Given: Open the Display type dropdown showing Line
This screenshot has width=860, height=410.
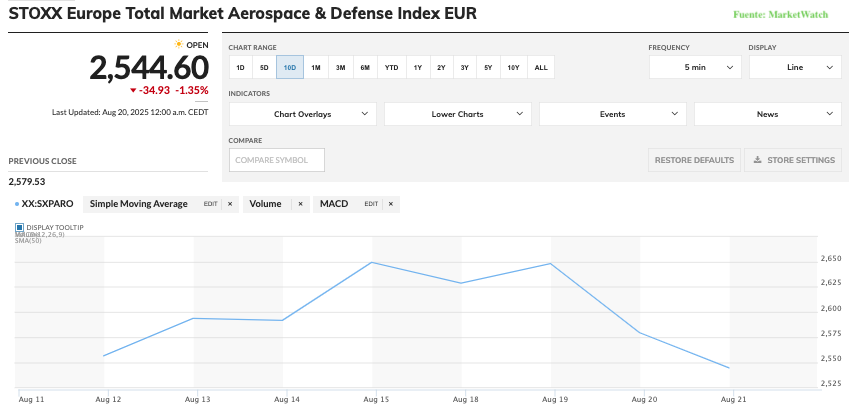Looking at the screenshot, I should (x=794, y=67).
